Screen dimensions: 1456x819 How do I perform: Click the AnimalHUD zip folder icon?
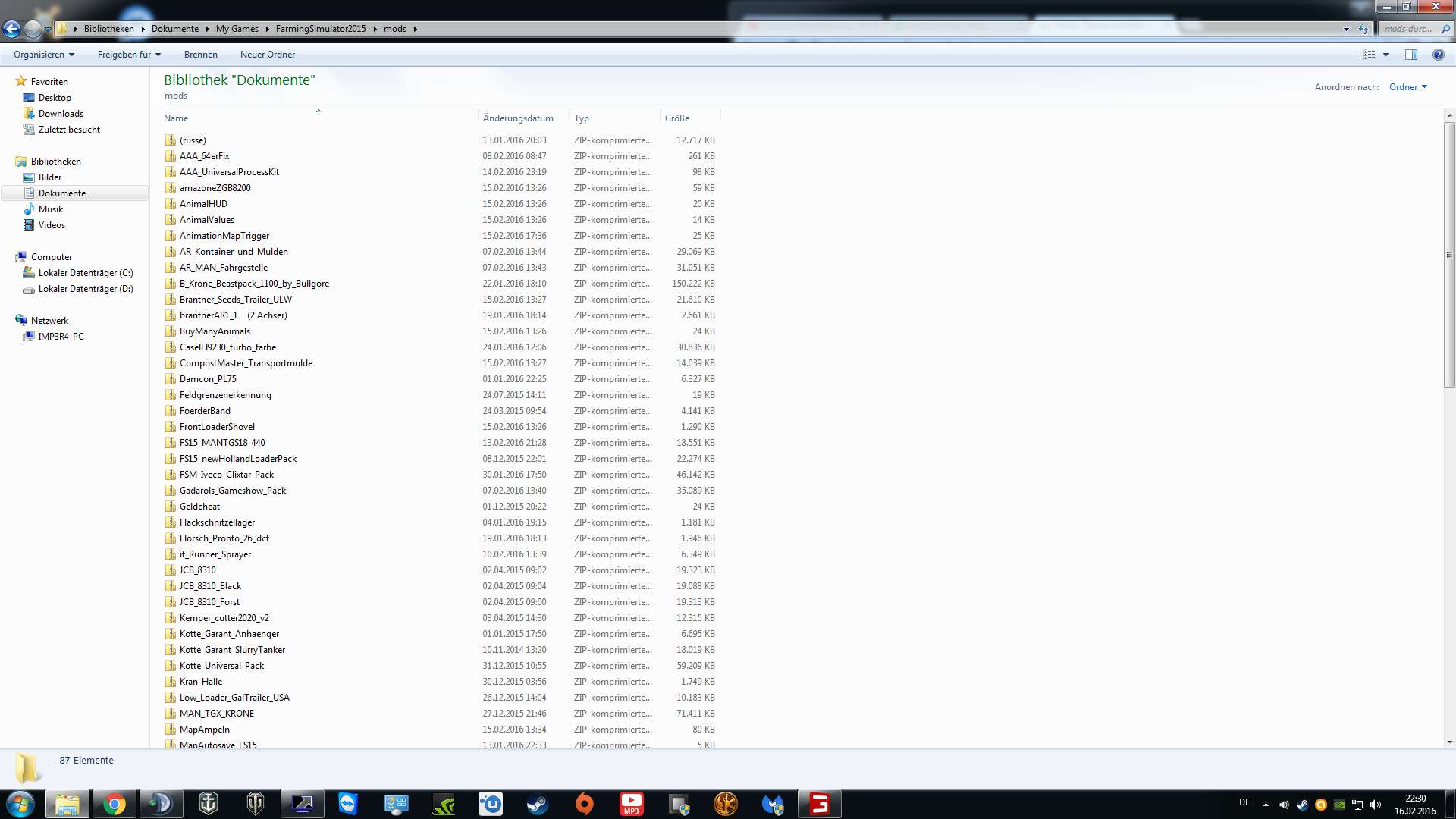[171, 204]
